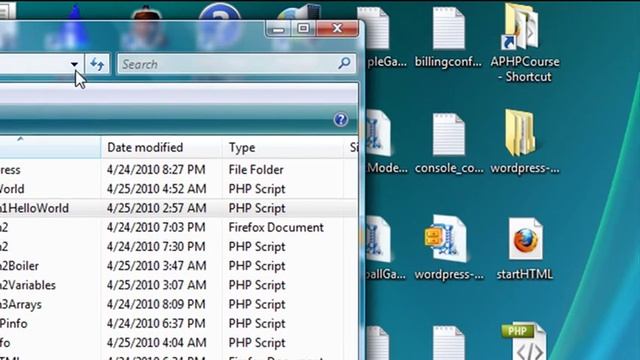
Task: Select the Pinfo file row
Action: [x=178, y=323]
